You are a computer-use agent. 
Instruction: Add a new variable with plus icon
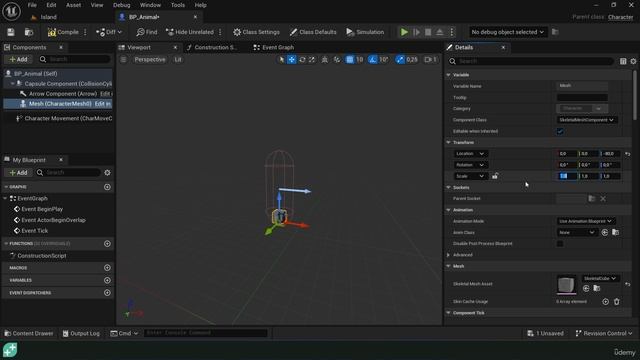tap(107, 280)
